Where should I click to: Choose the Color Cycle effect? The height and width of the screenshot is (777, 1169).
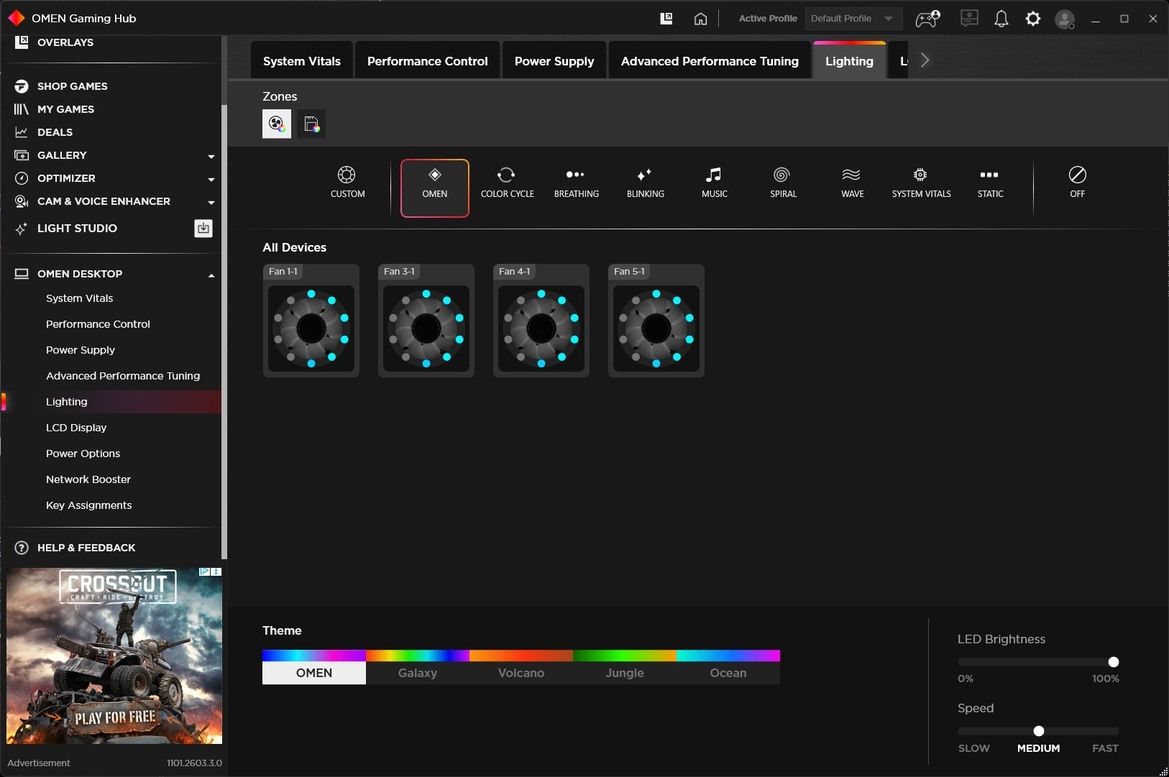coord(507,182)
